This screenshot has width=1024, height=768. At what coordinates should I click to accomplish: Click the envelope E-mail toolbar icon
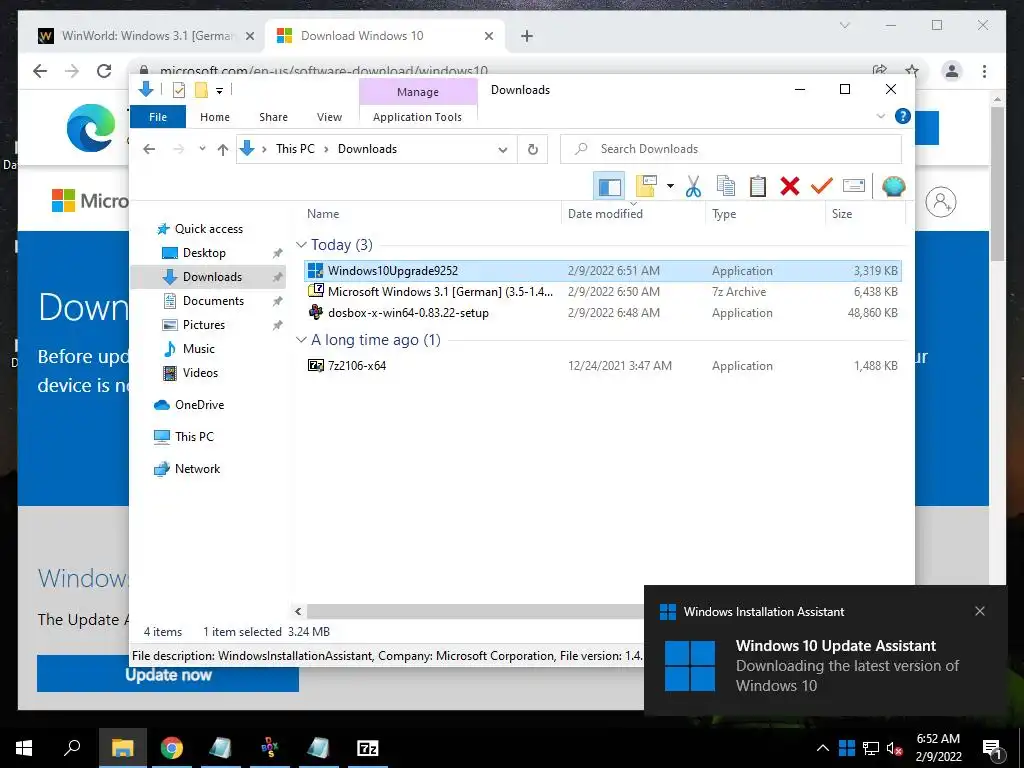(x=854, y=186)
